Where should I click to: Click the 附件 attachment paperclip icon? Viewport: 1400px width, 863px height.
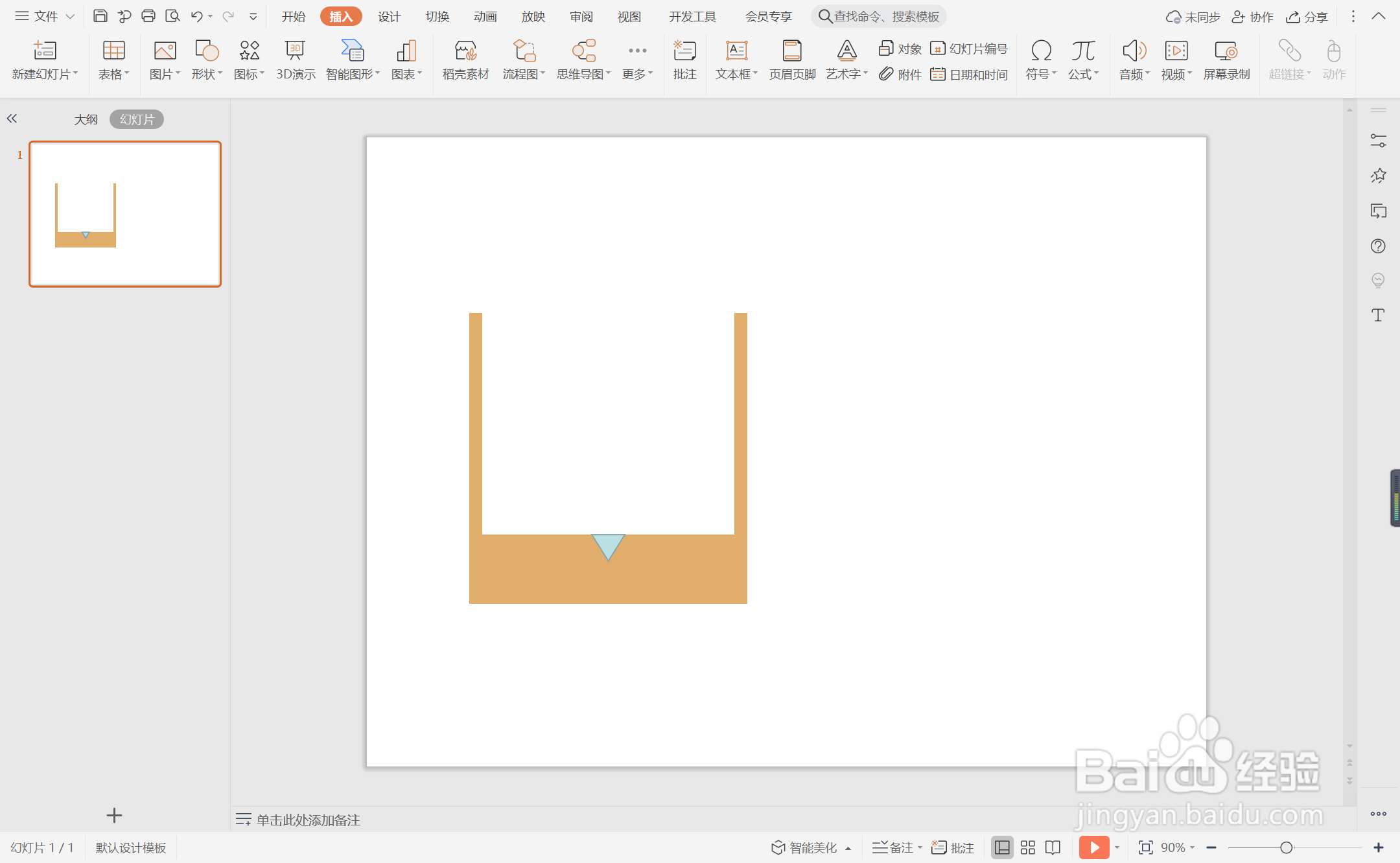pyautogui.click(x=900, y=75)
